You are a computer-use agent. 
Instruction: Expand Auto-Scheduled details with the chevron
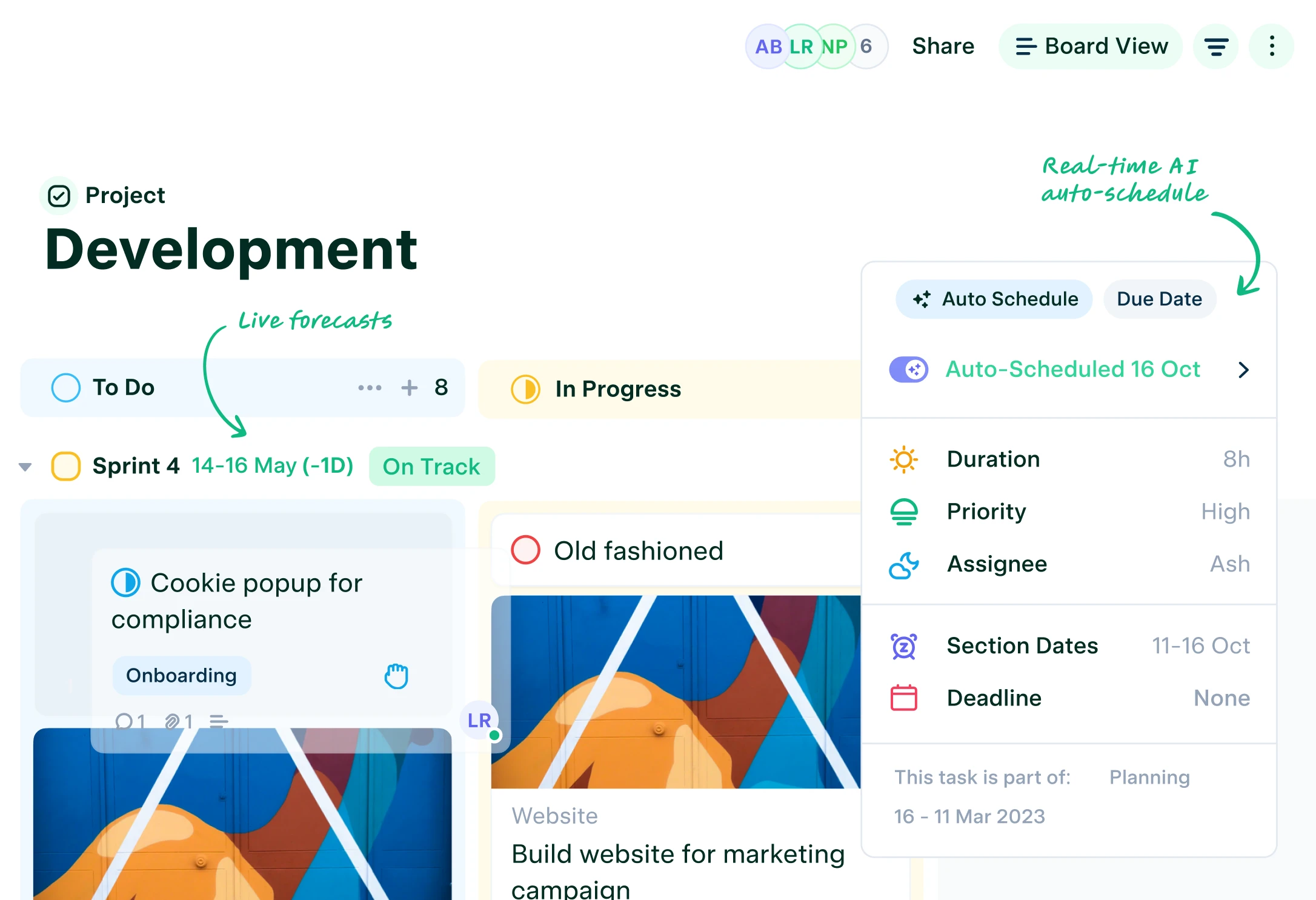[1245, 370]
